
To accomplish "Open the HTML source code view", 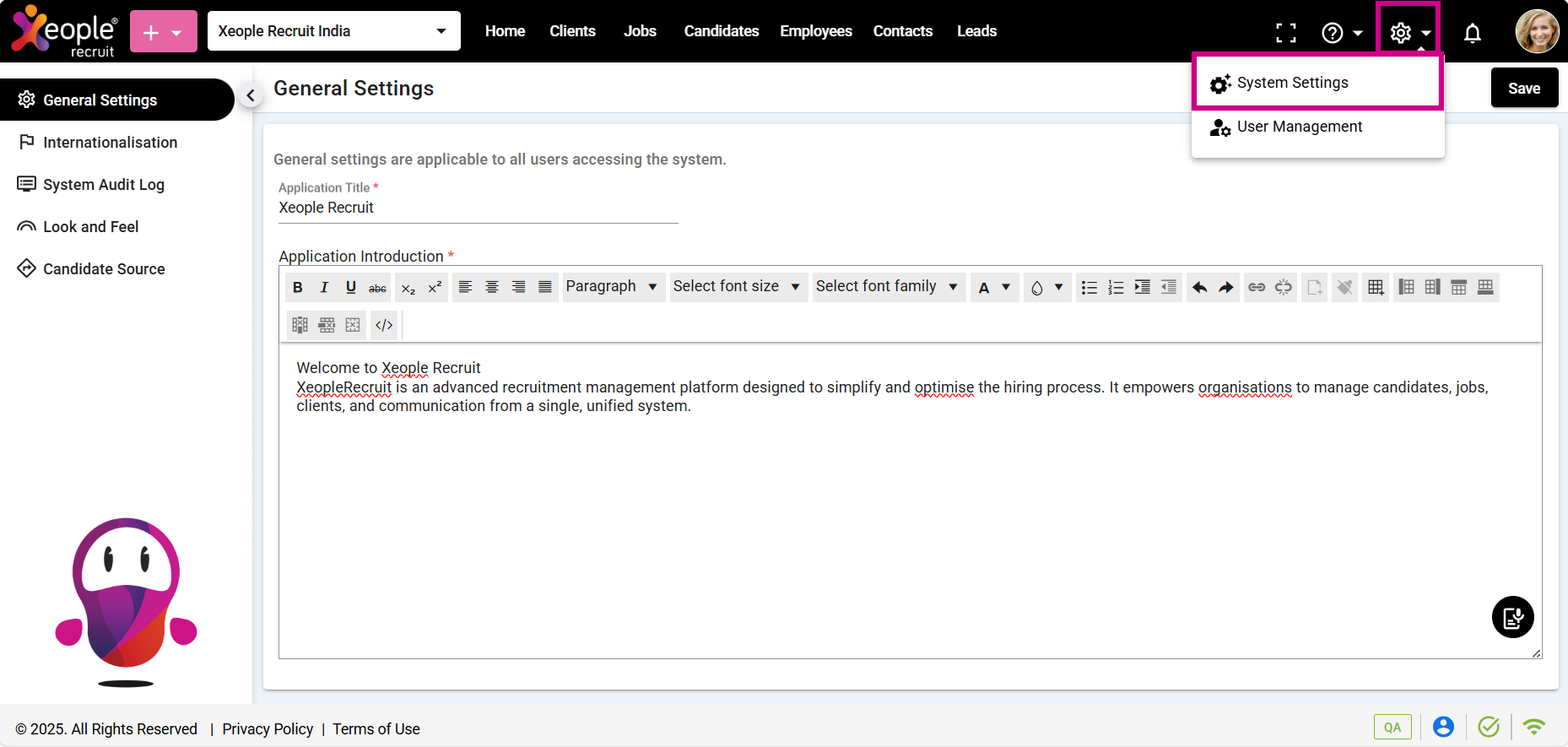I will pyautogui.click(x=384, y=326).
